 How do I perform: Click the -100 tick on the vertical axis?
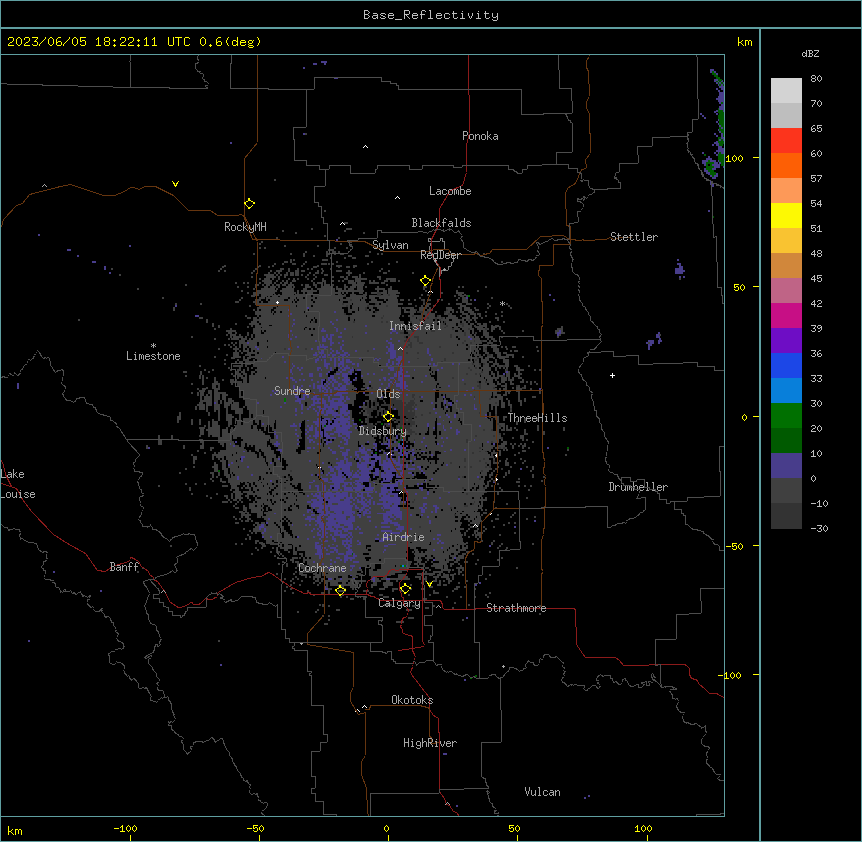tap(731, 675)
